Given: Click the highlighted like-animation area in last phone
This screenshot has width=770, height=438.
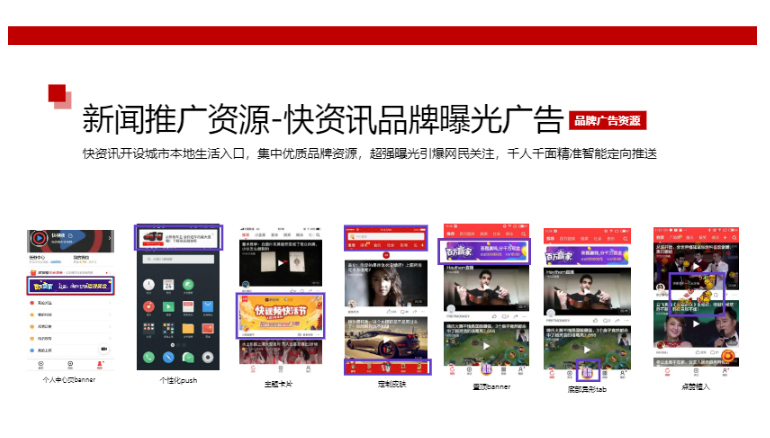Looking at the screenshot, I should tap(698, 293).
